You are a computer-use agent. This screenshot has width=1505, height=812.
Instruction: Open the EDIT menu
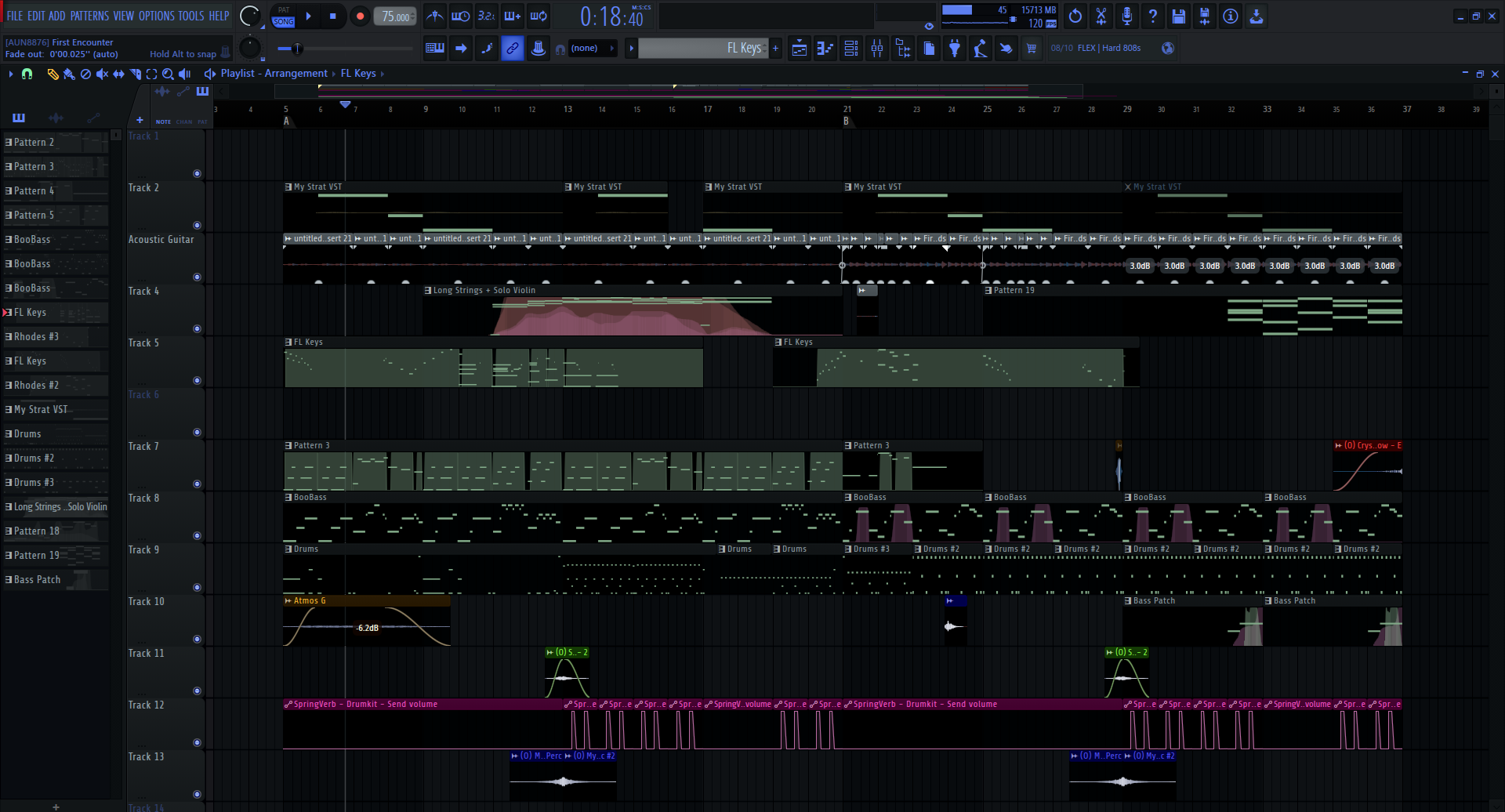point(36,16)
